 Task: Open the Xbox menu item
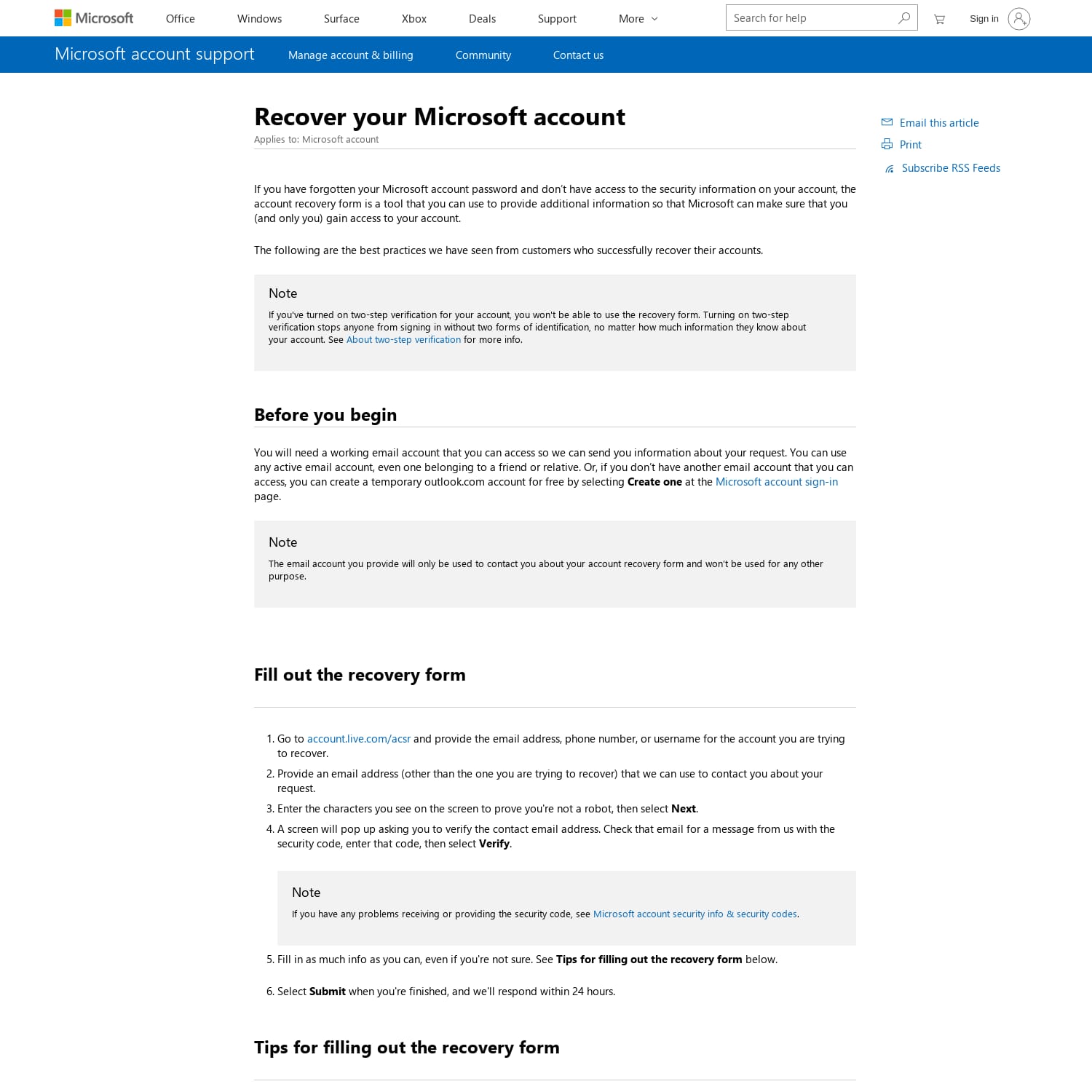point(414,19)
